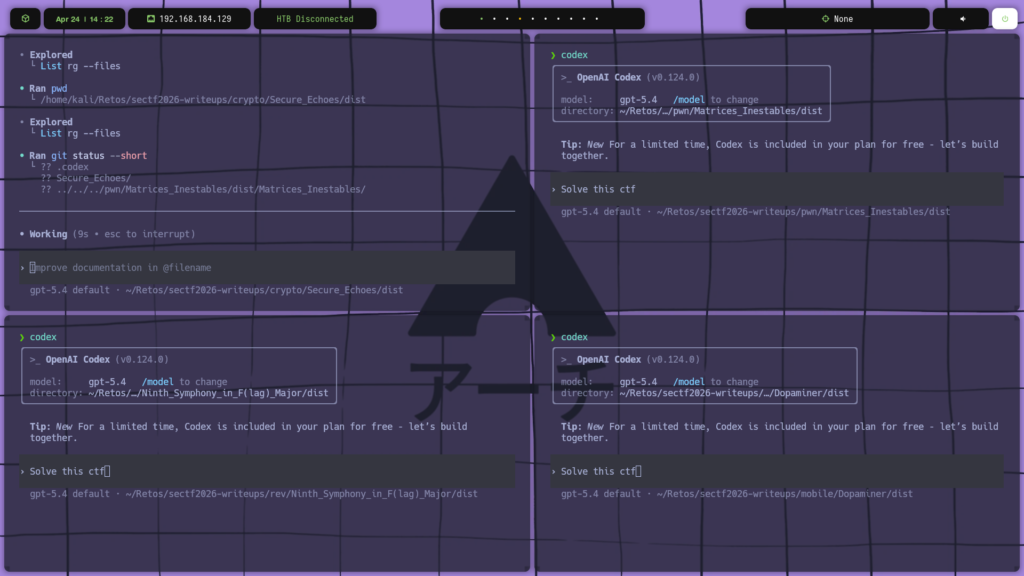The image size is (1024, 576).
Task: Open the power menu button
Action: coord(1004,19)
